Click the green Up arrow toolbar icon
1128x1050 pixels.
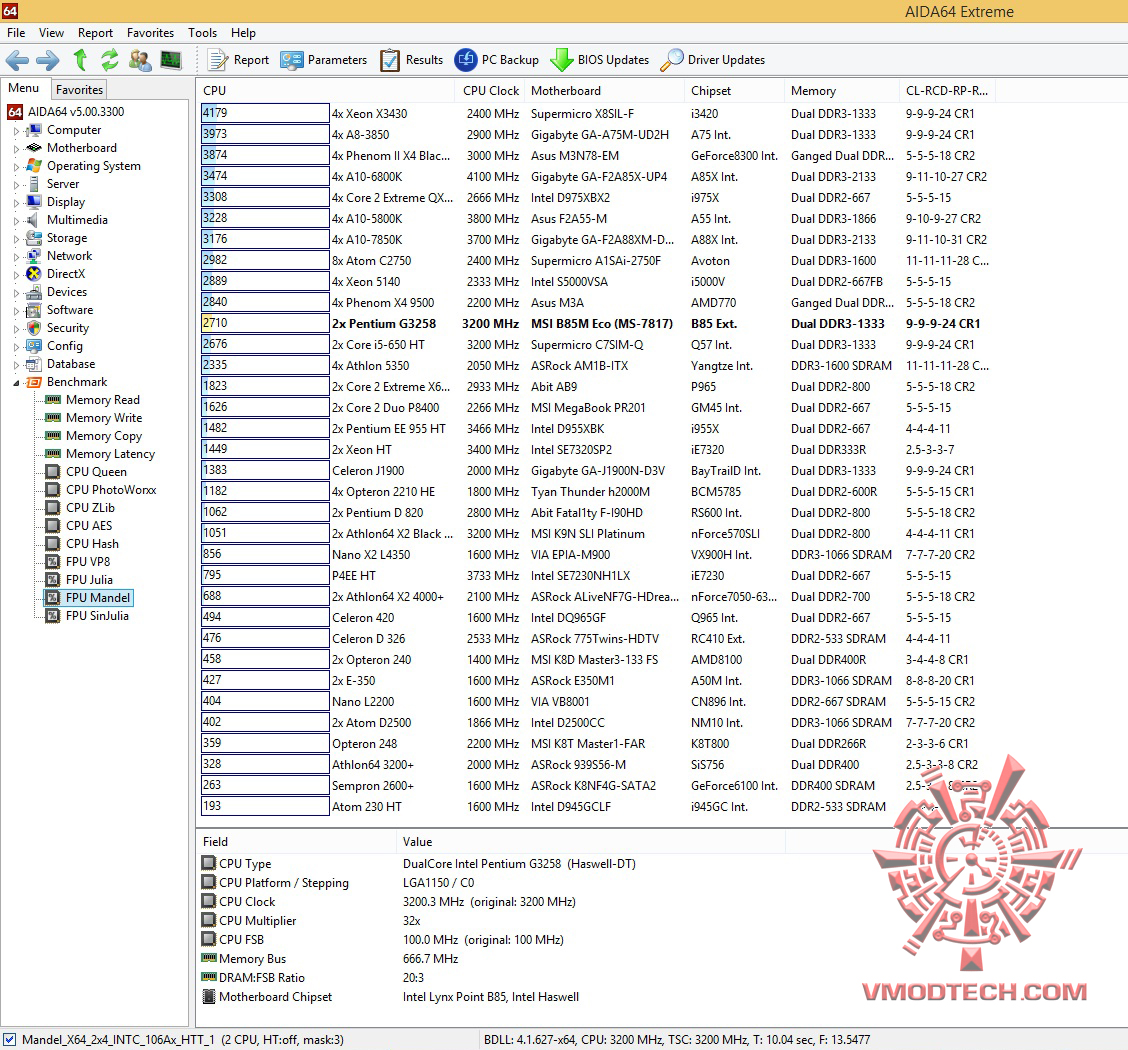[81, 60]
